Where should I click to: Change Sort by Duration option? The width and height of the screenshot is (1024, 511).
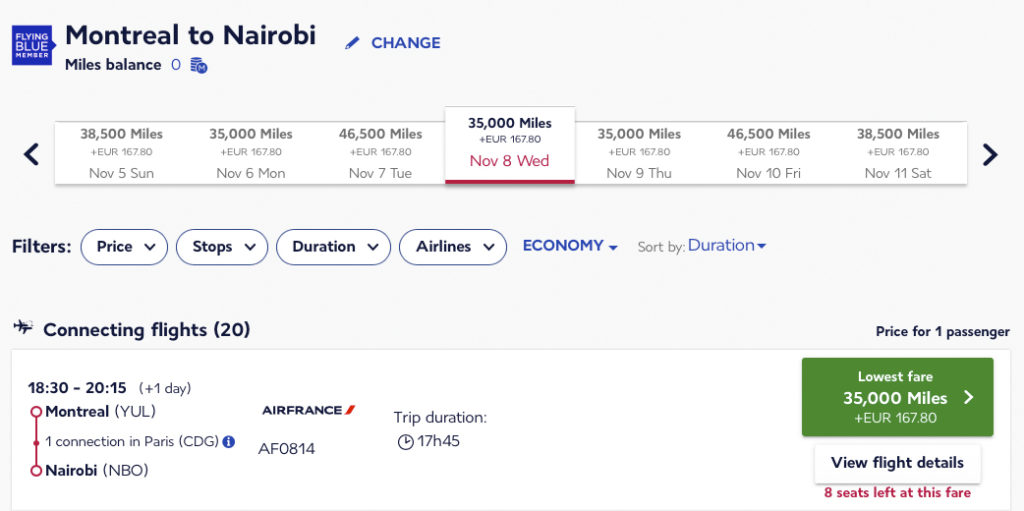pyautogui.click(x=727, y=246)
